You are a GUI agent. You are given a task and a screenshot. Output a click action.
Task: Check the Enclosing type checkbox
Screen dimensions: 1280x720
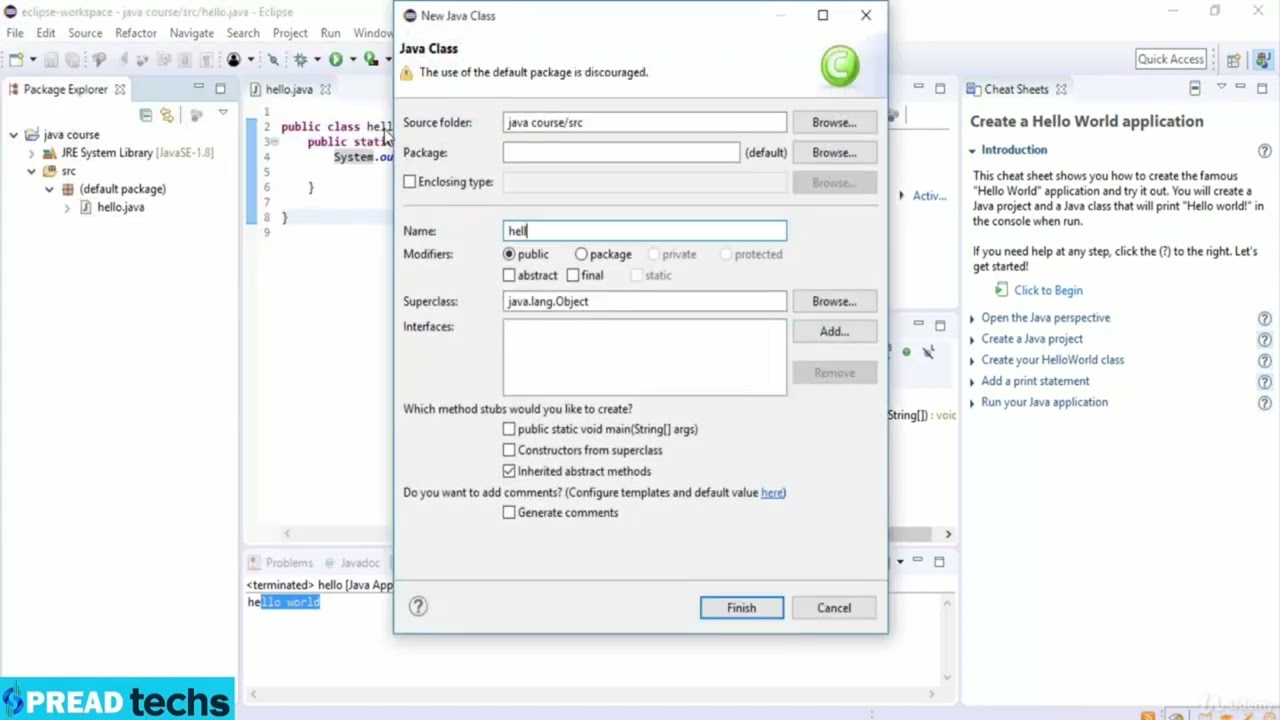pos(409,182)
